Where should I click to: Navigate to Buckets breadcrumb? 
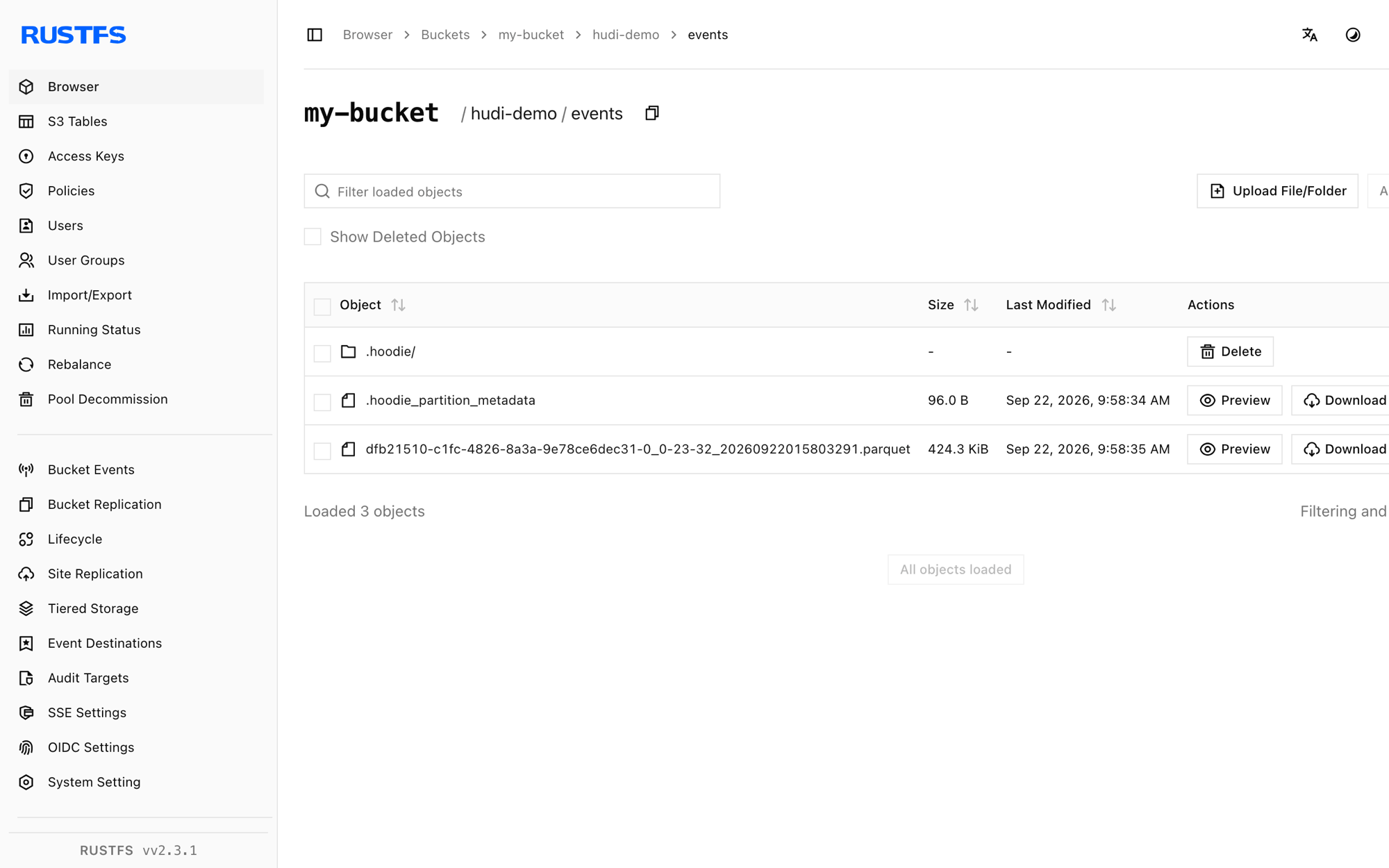click(x=445, y=35)
